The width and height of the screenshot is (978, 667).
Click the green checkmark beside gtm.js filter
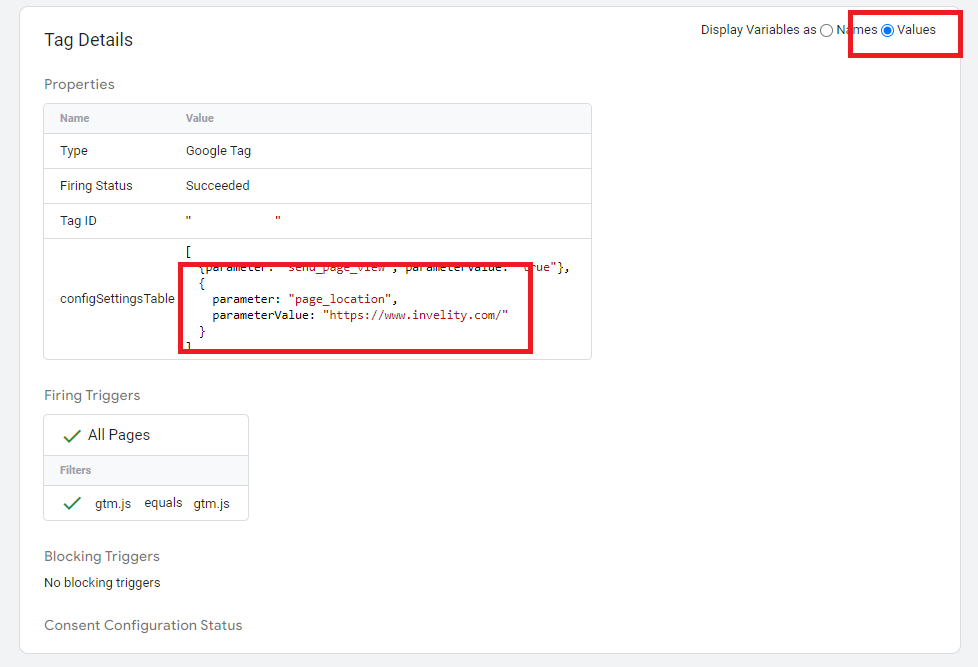(x=72, y=503)
